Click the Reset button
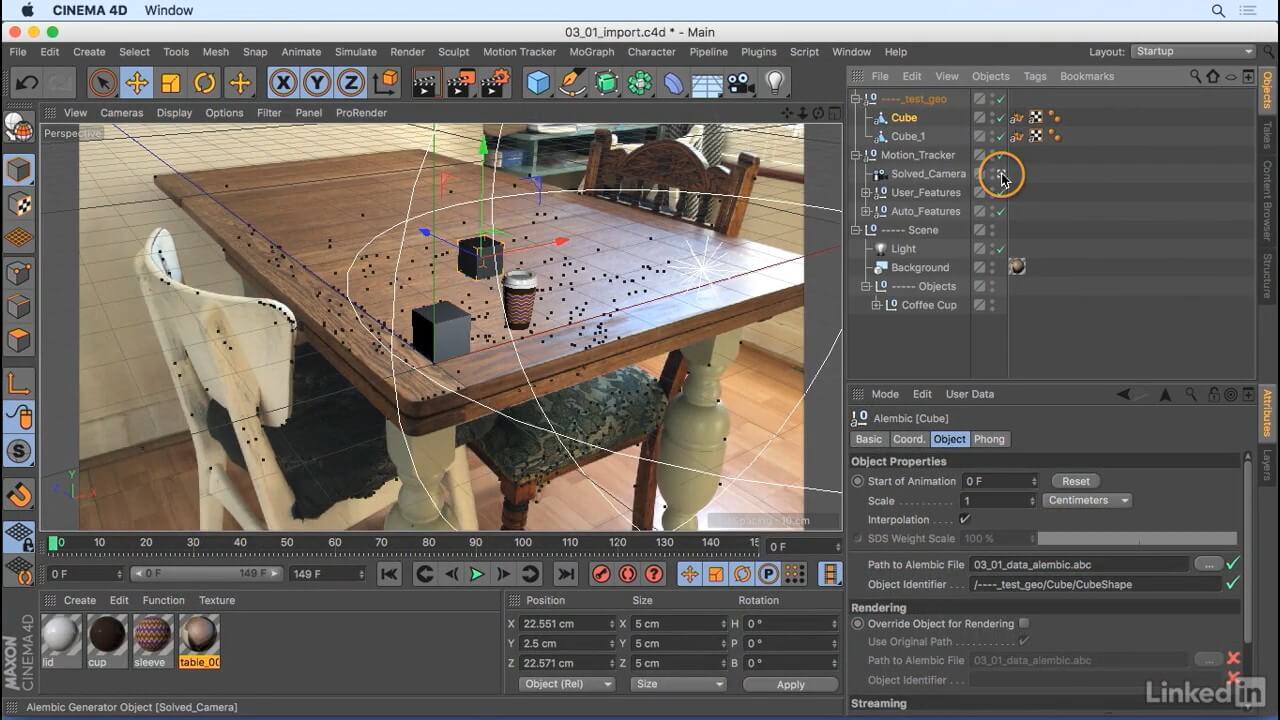 click(1075, 481)
